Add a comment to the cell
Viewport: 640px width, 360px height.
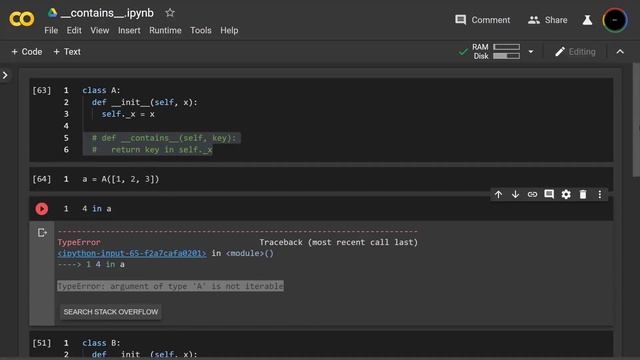[x=549, y=194]
